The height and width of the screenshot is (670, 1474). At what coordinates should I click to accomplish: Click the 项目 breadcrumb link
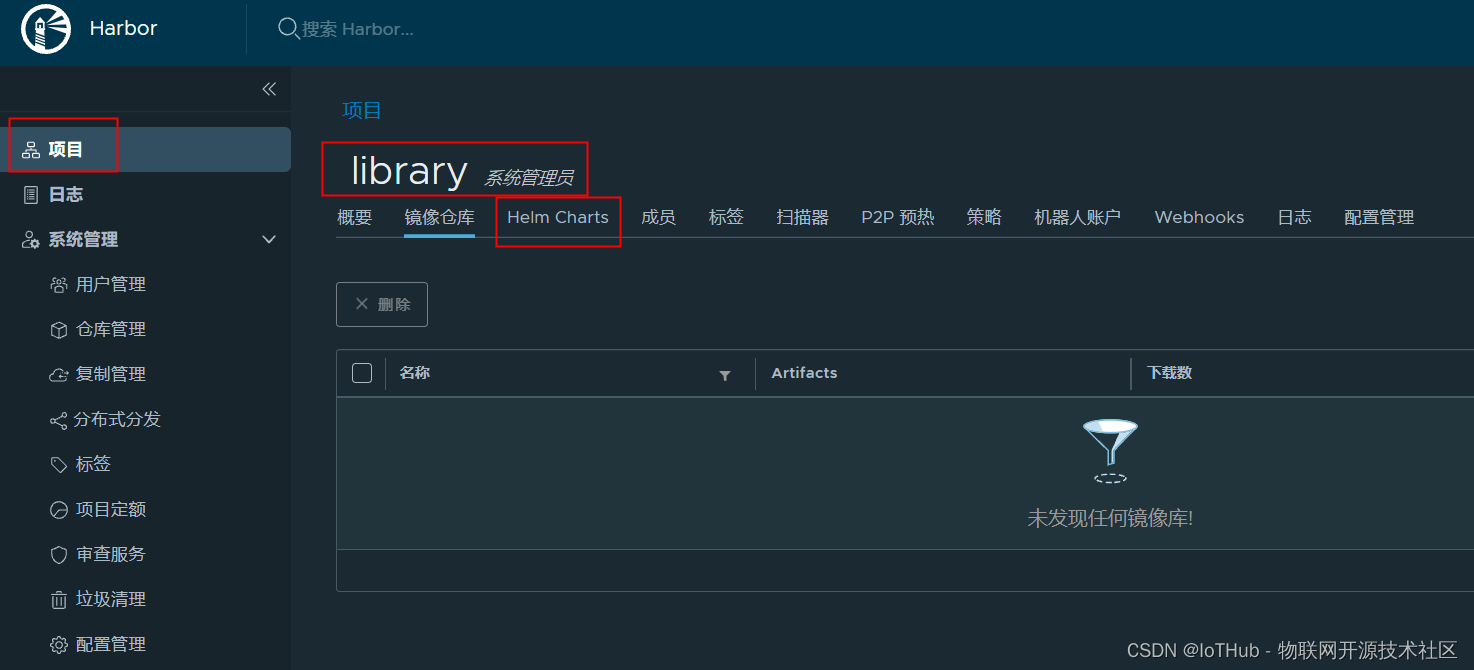point(362,110)
